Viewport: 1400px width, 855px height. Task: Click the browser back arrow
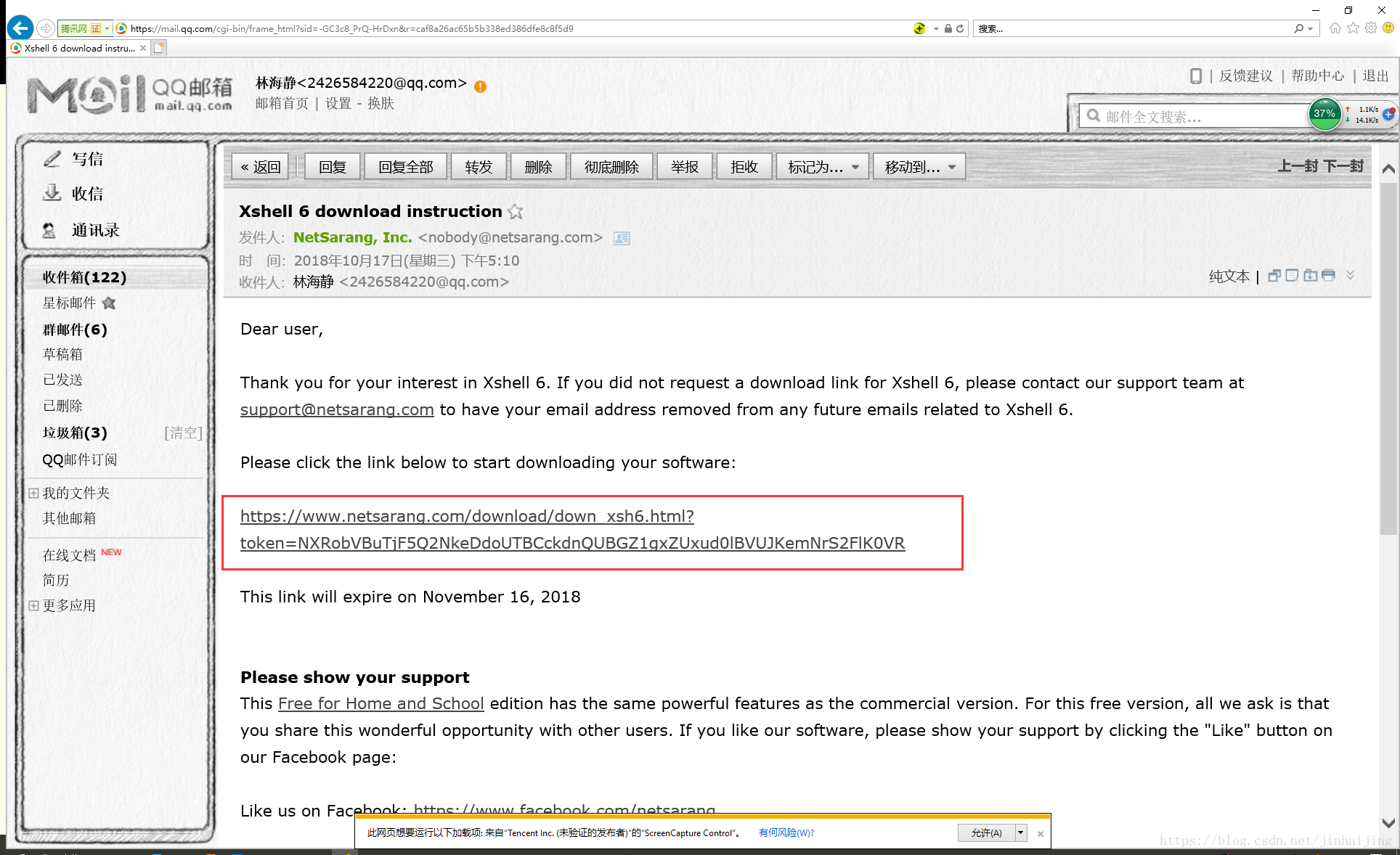click(x=20, y=28)
